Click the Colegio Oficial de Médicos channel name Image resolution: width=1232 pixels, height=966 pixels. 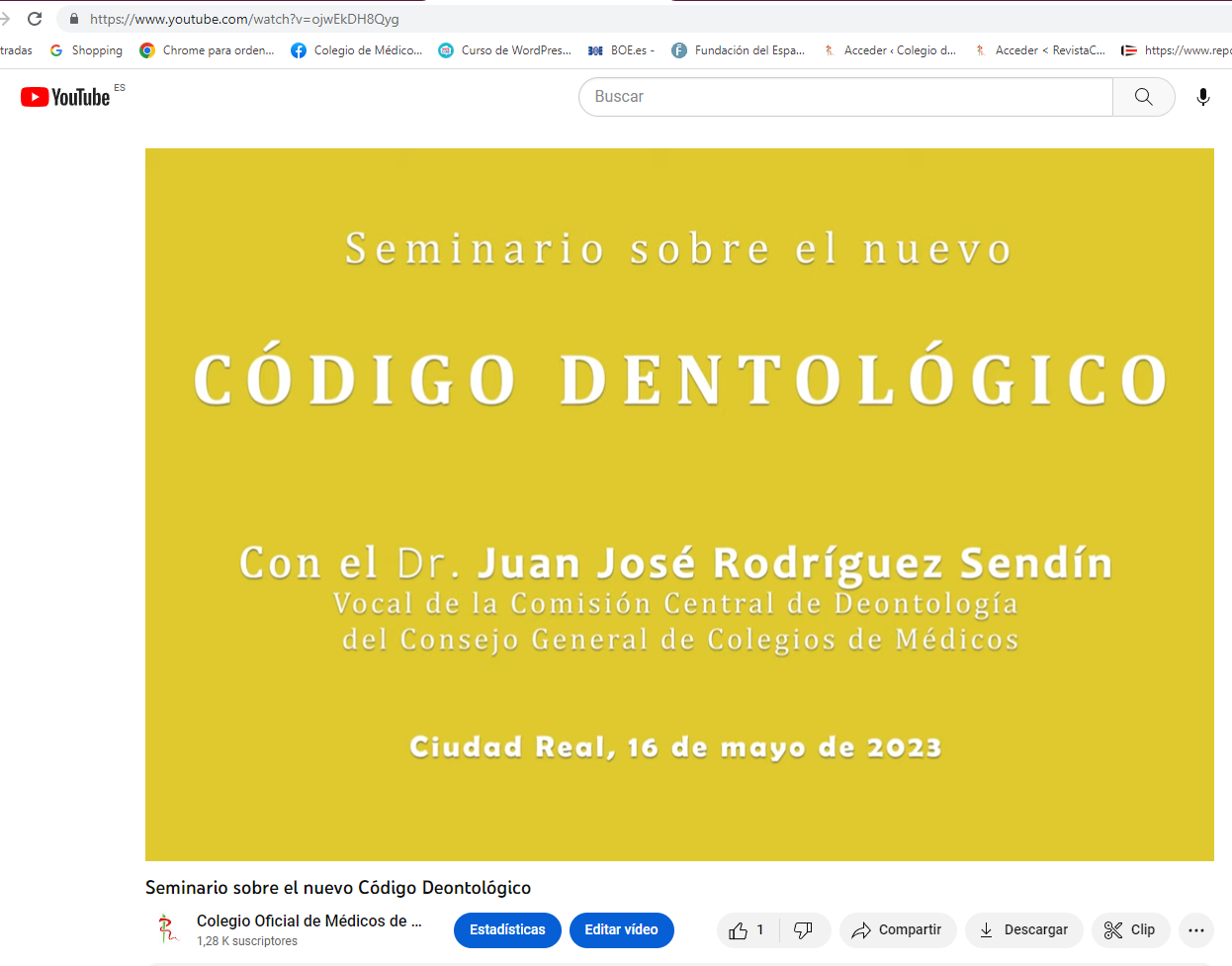tap(308, 921)
